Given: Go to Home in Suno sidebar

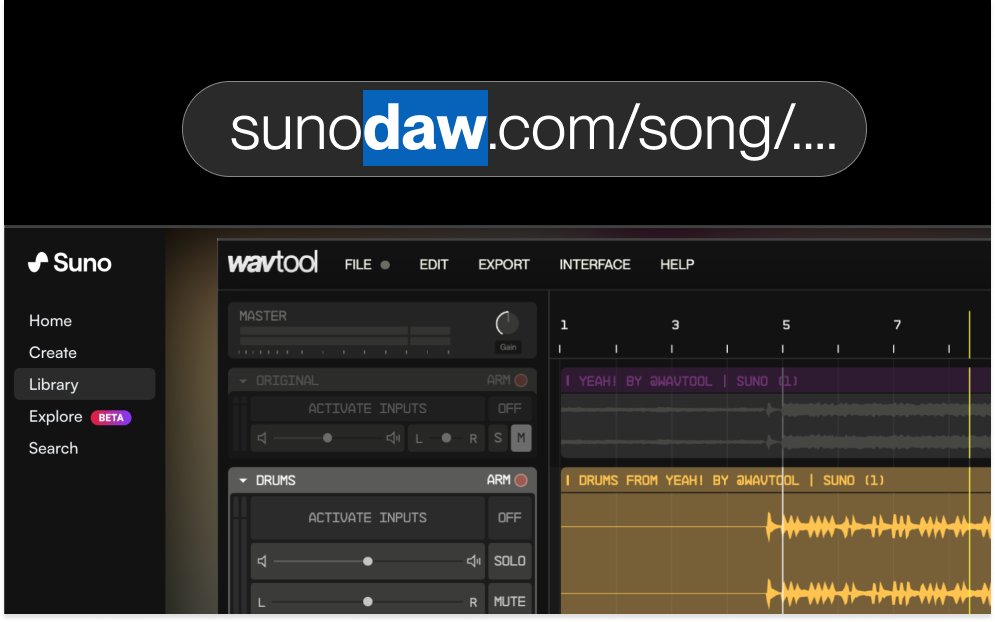Looking at the screenshot, I should pyautogui.click(x=50, y=321).
